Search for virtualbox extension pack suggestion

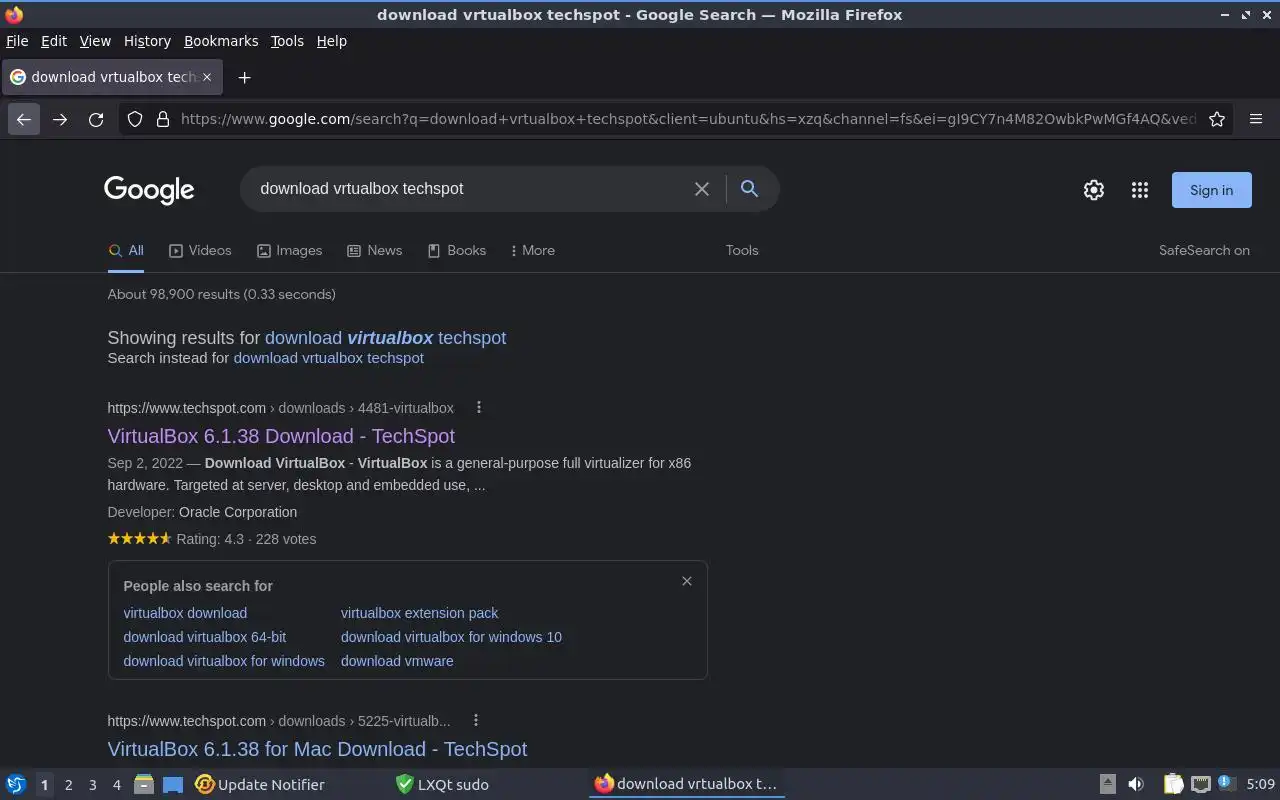(419, 613)
